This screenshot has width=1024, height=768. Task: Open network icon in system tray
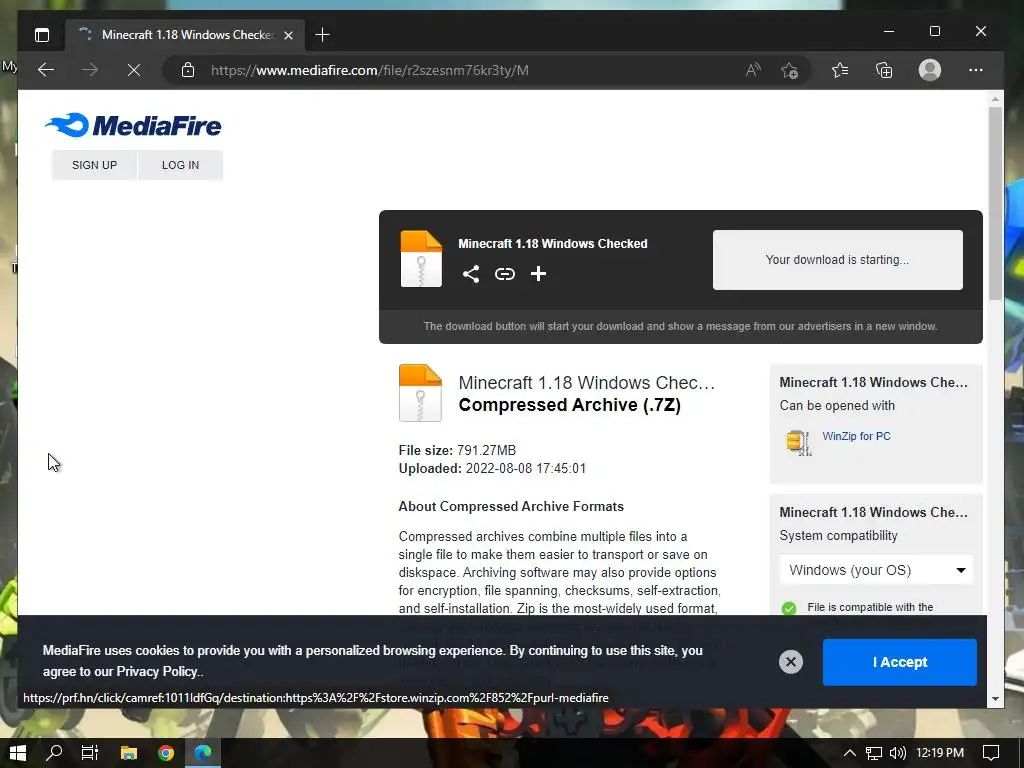(x=874, y=753)
